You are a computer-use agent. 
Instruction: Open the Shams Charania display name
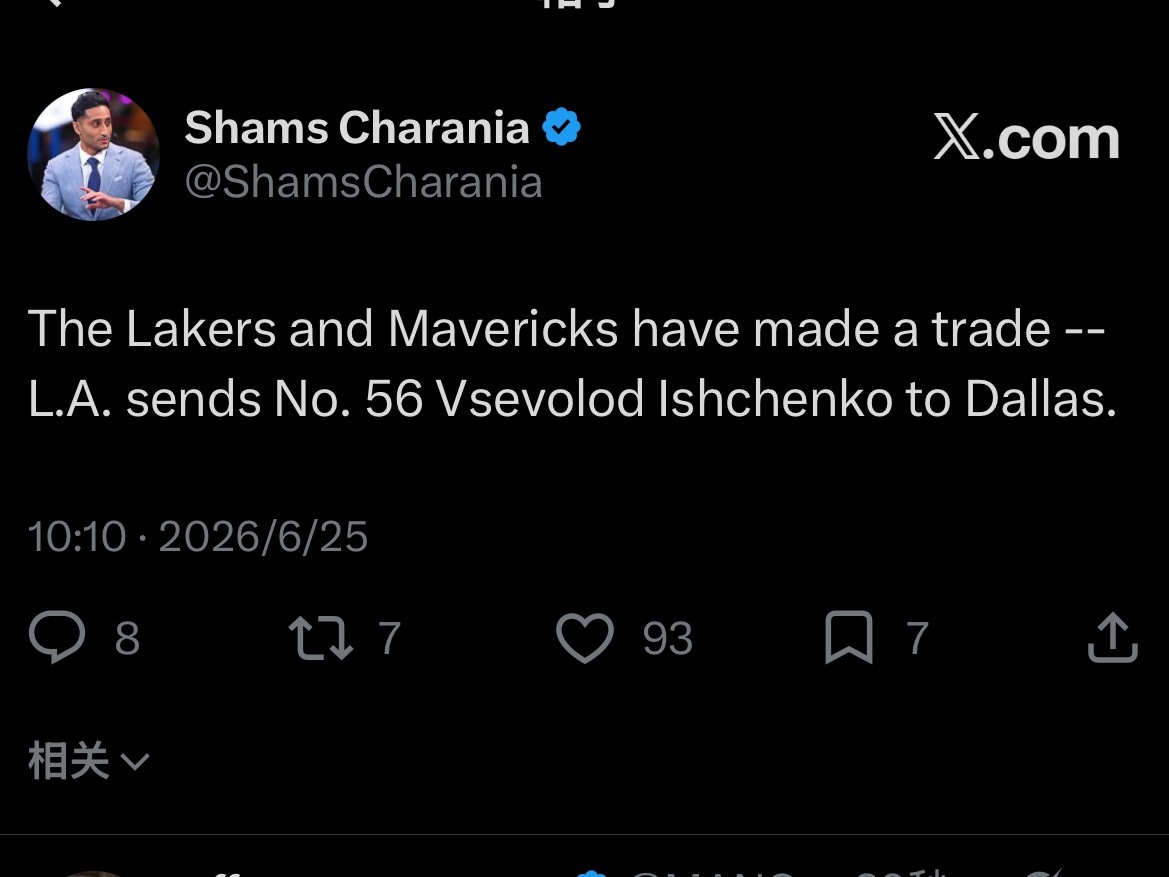(357, 128)
